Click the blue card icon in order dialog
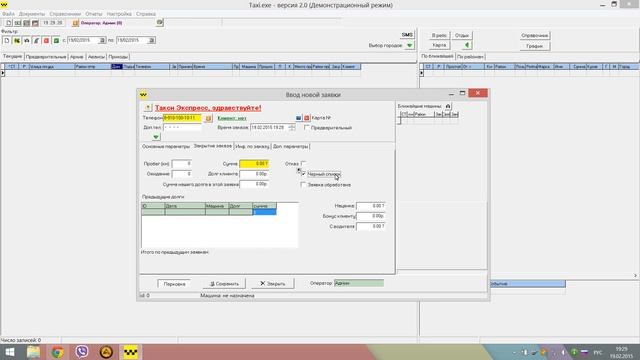The image size is (640, 360). click(x=298, y=118)
